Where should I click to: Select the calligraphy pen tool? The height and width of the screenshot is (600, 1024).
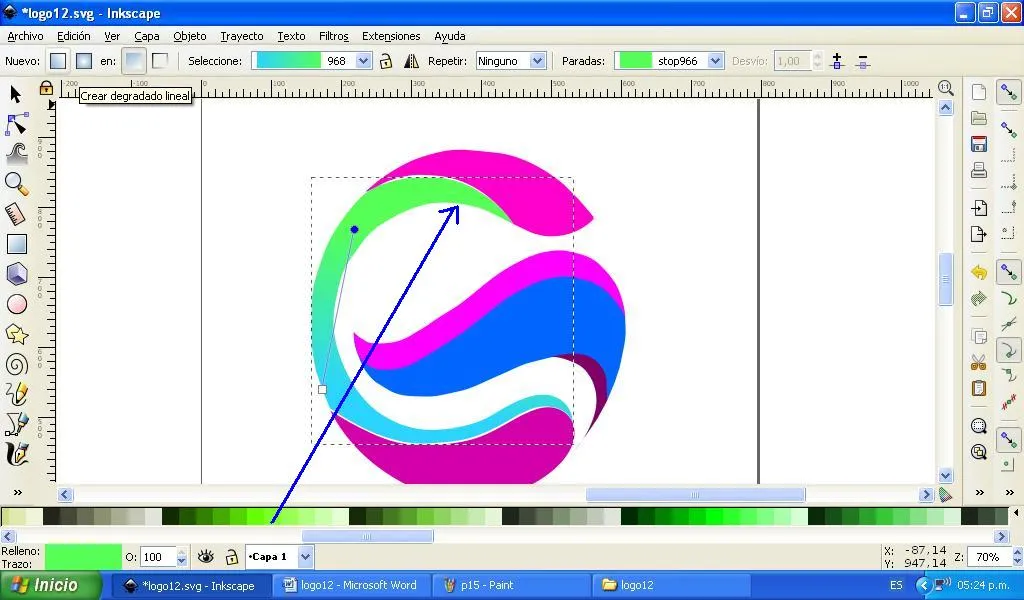tap(16, 453)
